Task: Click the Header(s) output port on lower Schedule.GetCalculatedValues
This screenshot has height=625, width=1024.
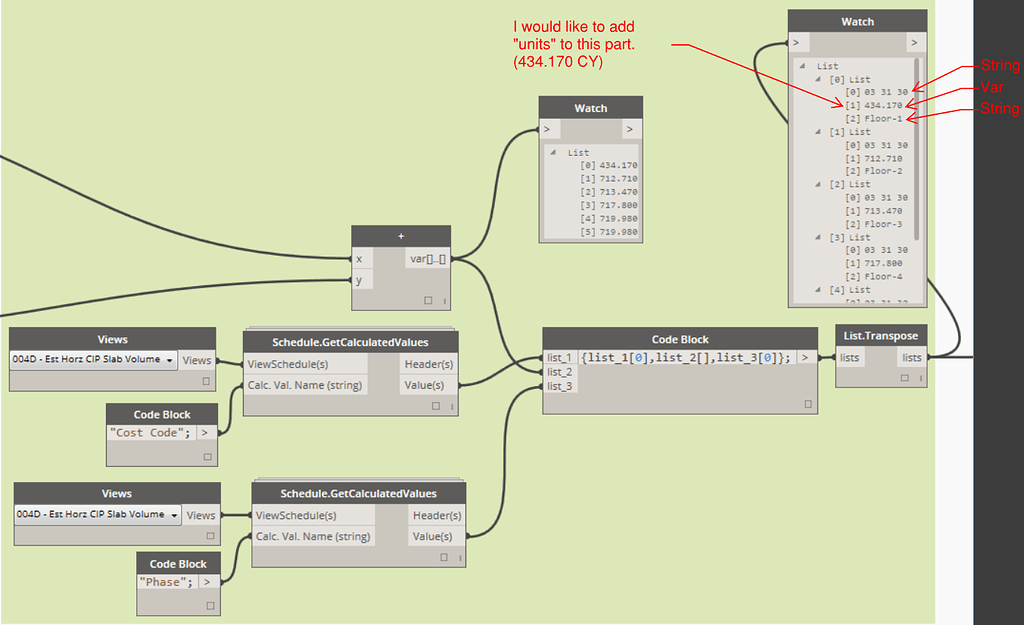Action: pos(437,515)
